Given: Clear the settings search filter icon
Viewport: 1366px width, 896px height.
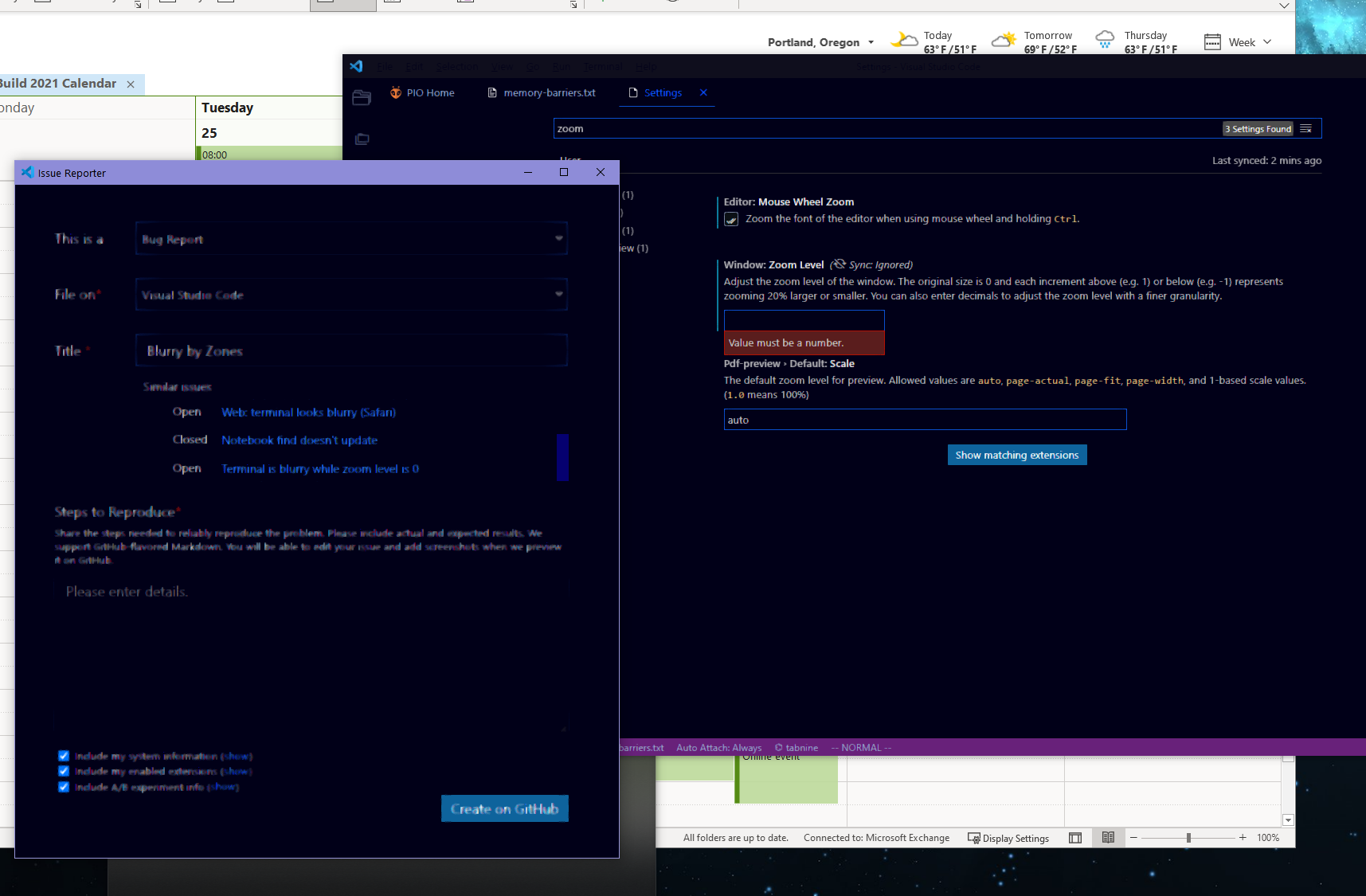Looking at the screenshot, I should 1306,127.
